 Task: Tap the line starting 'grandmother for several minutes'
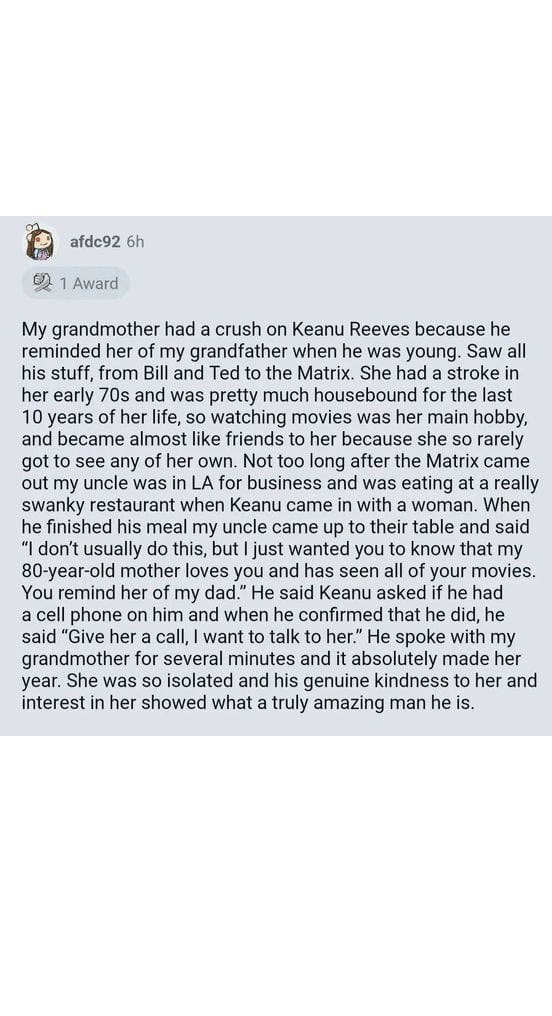pos(271,660)
